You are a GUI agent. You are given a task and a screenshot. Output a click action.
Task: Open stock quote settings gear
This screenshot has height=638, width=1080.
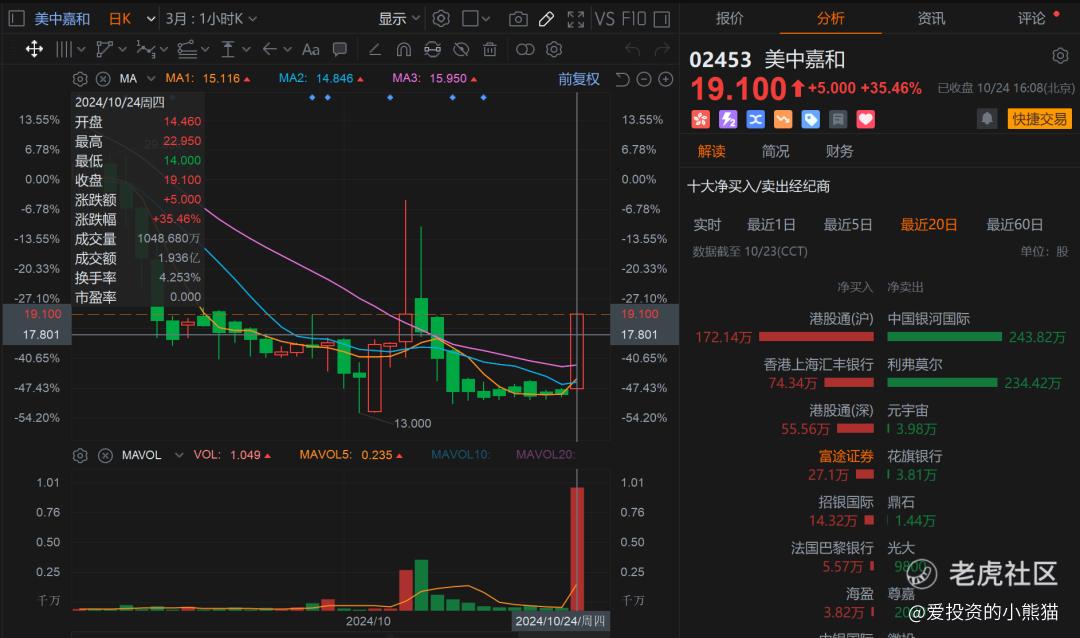[x=1060, y=56]
